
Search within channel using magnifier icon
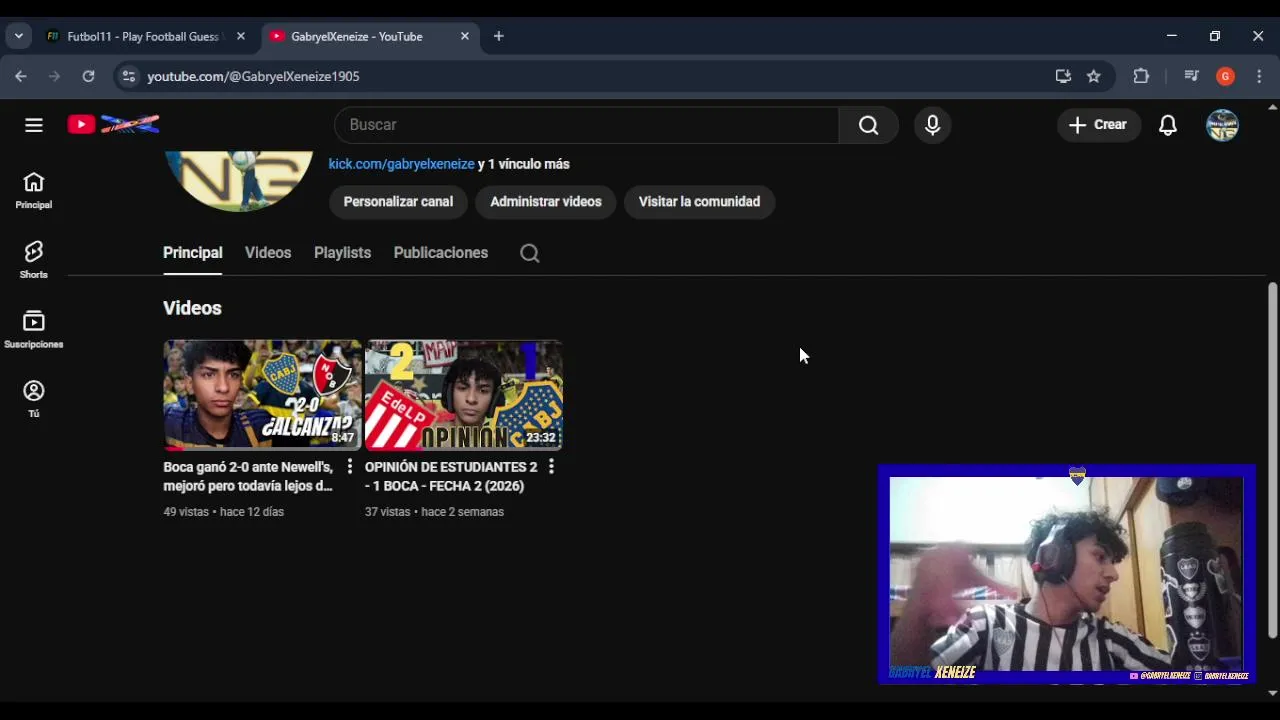(x=530, y=253)
